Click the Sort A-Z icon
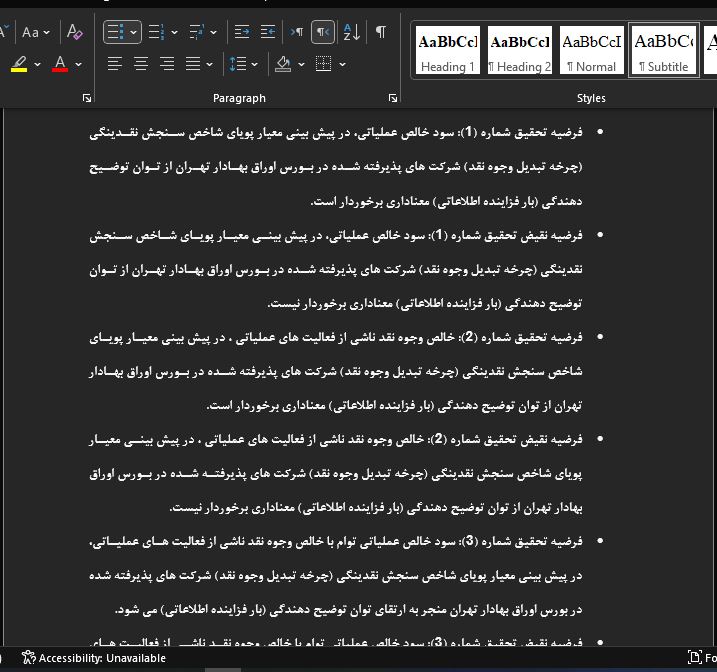 pos(352,32)
